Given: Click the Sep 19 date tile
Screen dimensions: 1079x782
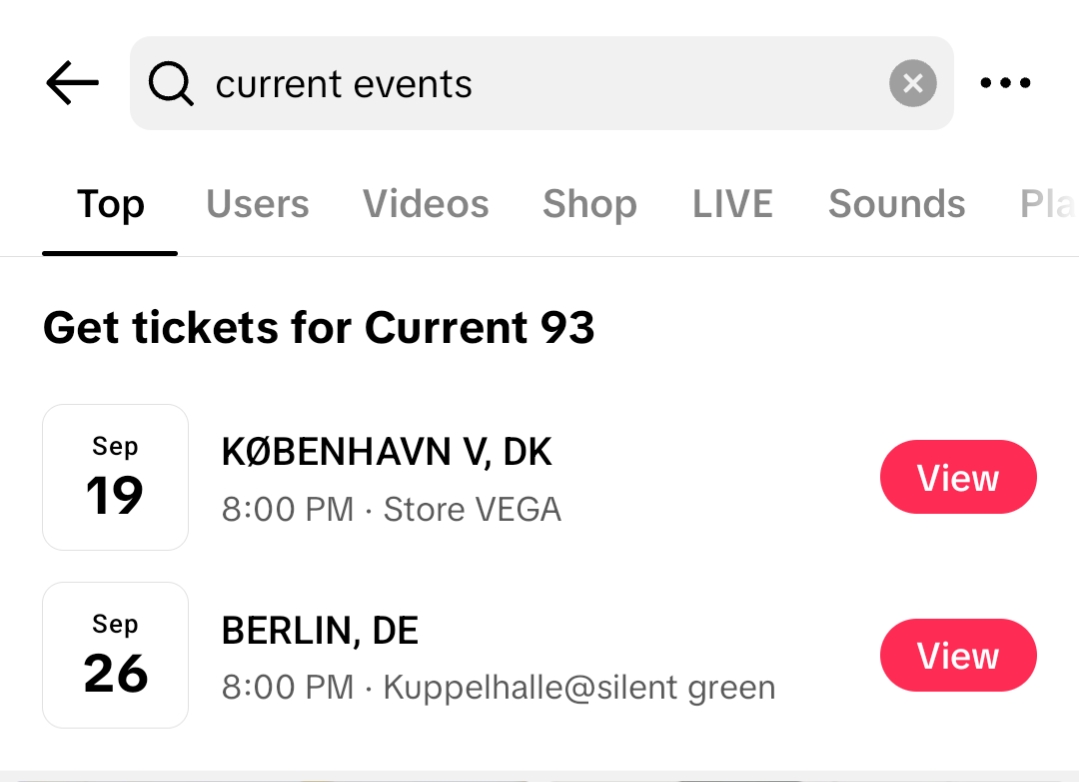Looking at the screenshot, I should (115, 477).
